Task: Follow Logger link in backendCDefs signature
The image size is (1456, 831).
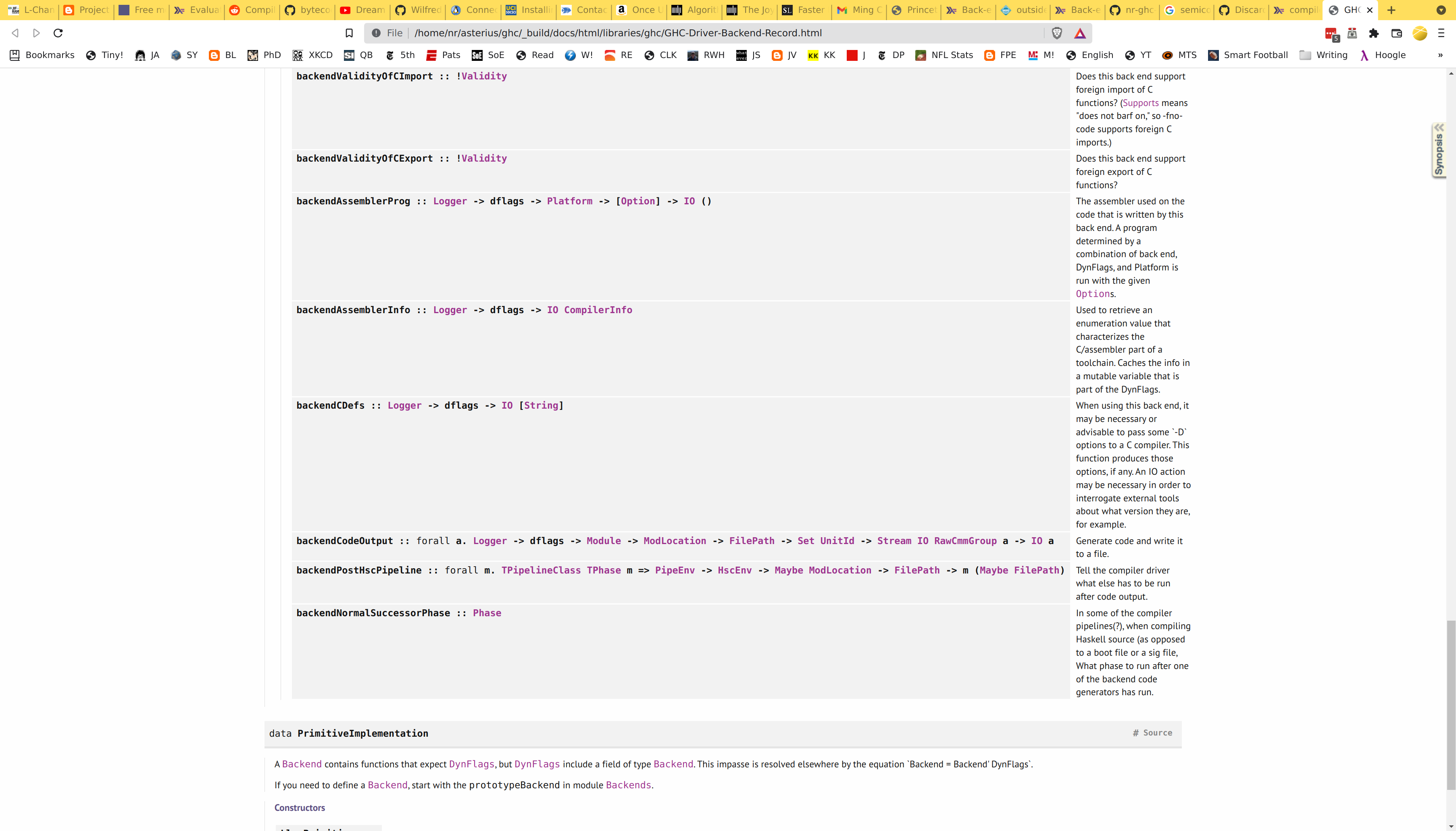Action: pos(404,405)
